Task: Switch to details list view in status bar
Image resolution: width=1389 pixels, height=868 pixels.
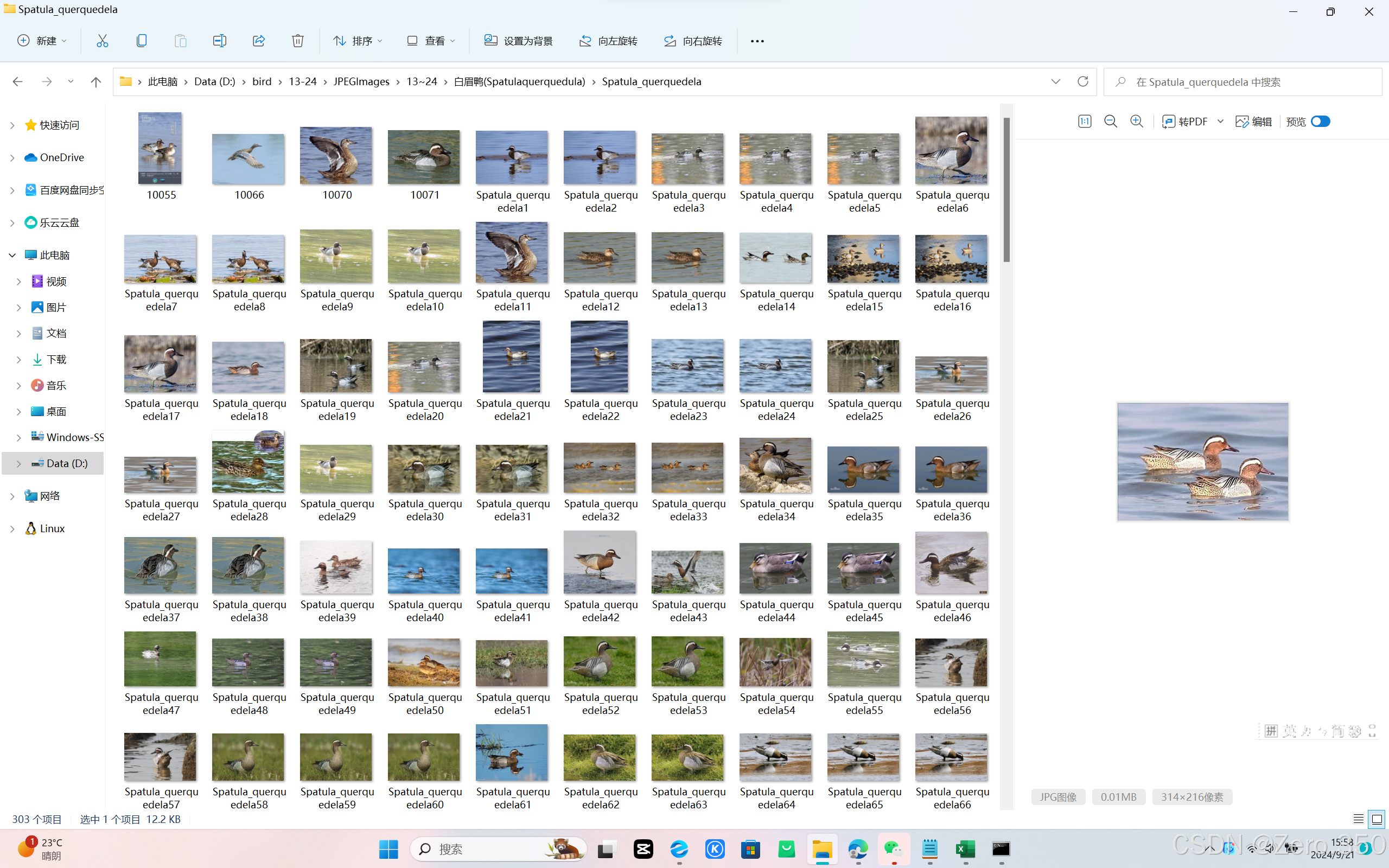Action: 1358,819
